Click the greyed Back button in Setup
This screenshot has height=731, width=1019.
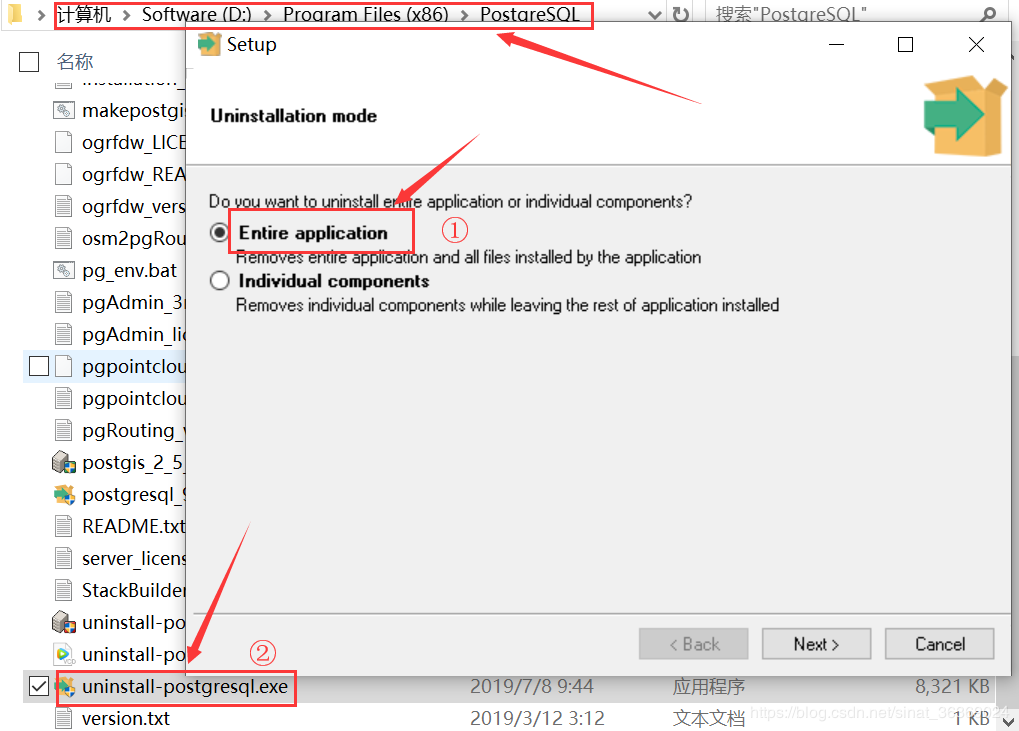pos(693,644)
